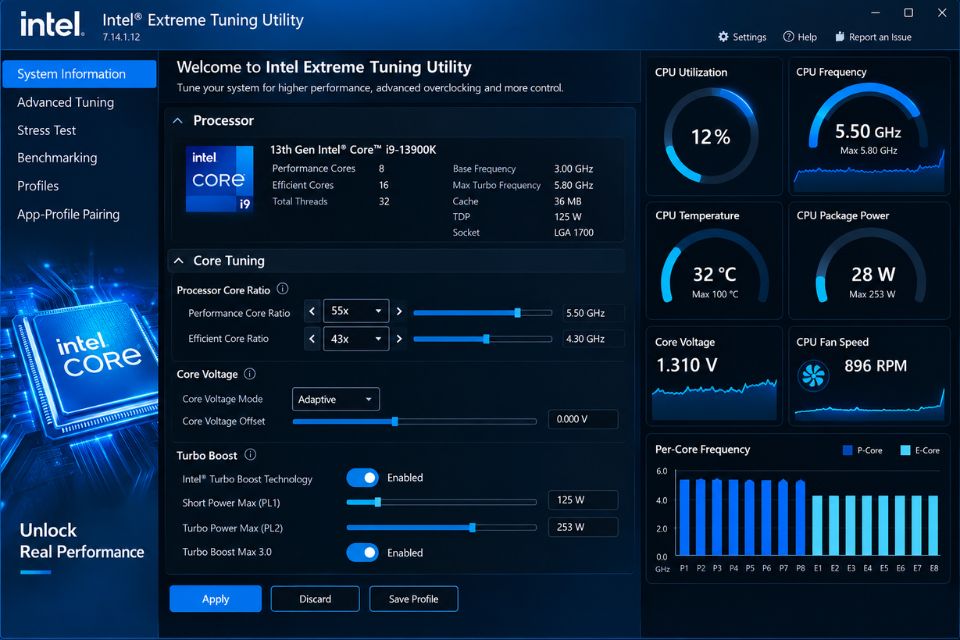This screenshot has height=640, width=960.
Task: Show Processor Core Ratio info tooltip icon
Action: [x=282, y=288]
